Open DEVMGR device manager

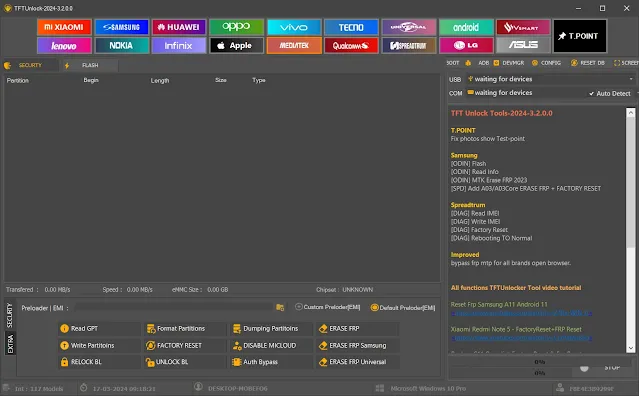click(509, 63)
